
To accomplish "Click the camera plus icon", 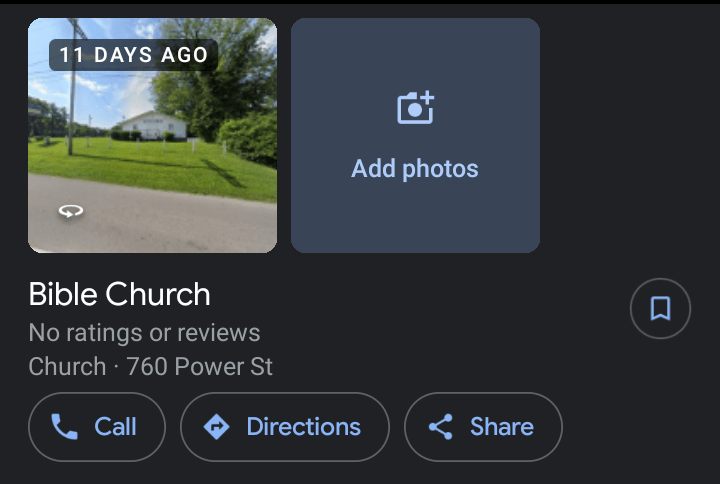I will click(x=416, y=107).
